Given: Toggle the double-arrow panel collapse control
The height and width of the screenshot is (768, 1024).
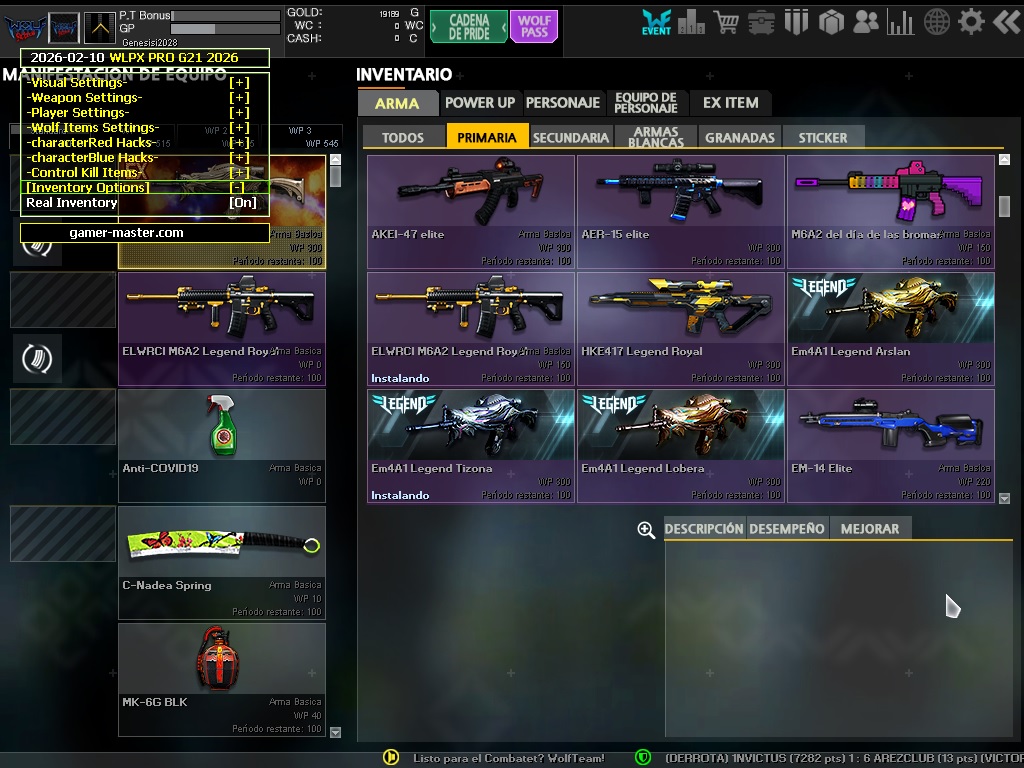Looking at the screenshot, I should [1007, 21].
